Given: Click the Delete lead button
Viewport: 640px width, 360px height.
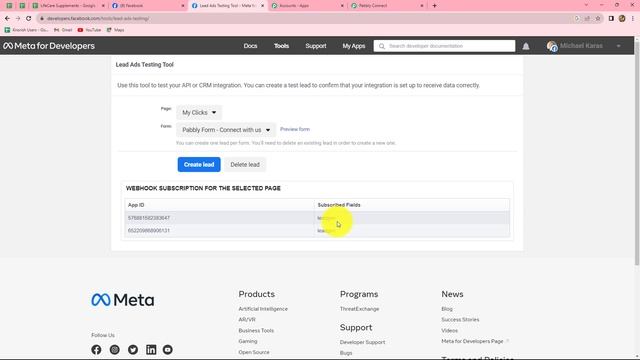Looking at the screenshot, I should pyautogui.click(x=245, y=164).
